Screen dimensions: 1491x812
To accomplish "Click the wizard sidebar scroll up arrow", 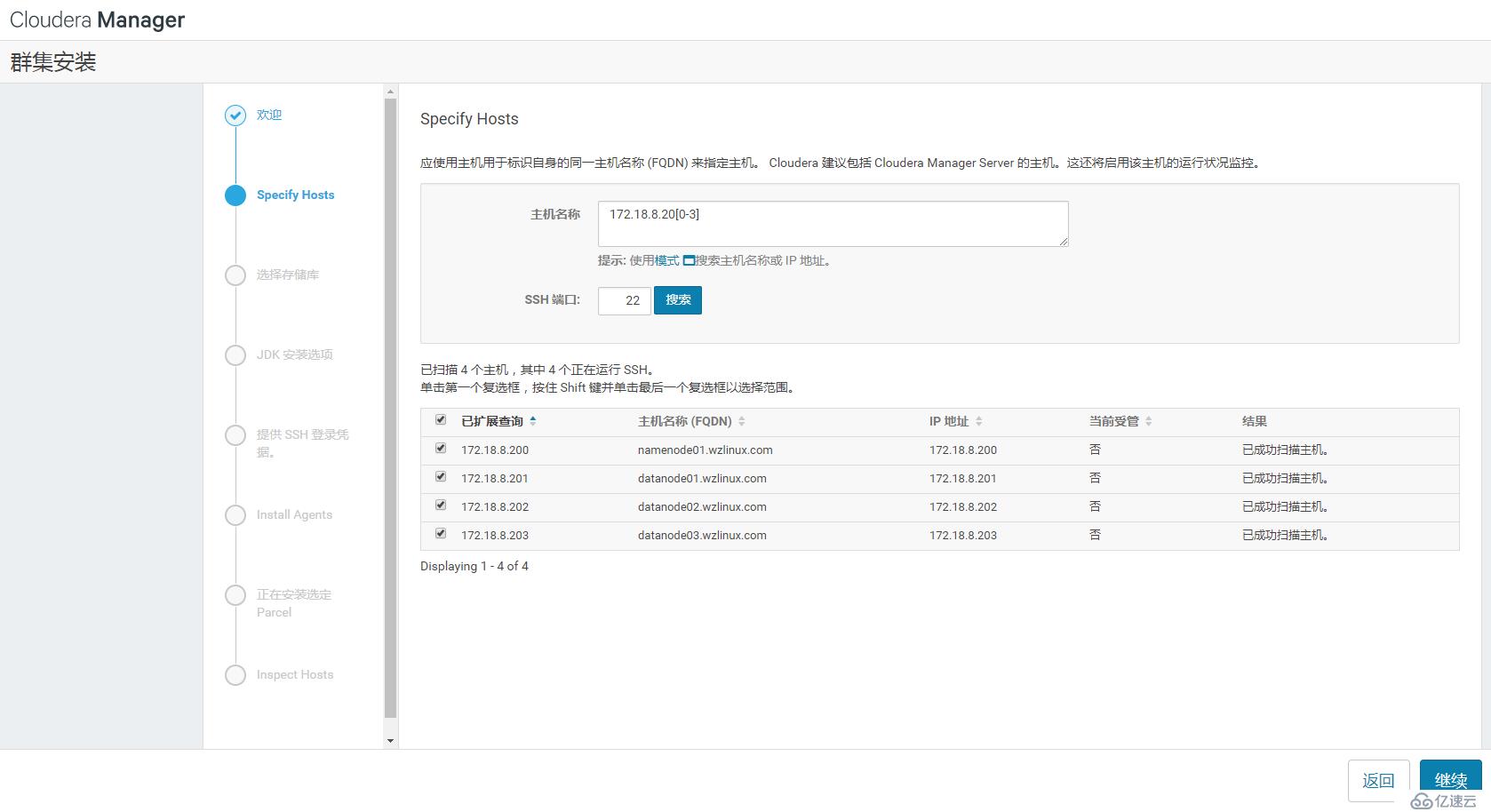I will click(x=390, y=92).
